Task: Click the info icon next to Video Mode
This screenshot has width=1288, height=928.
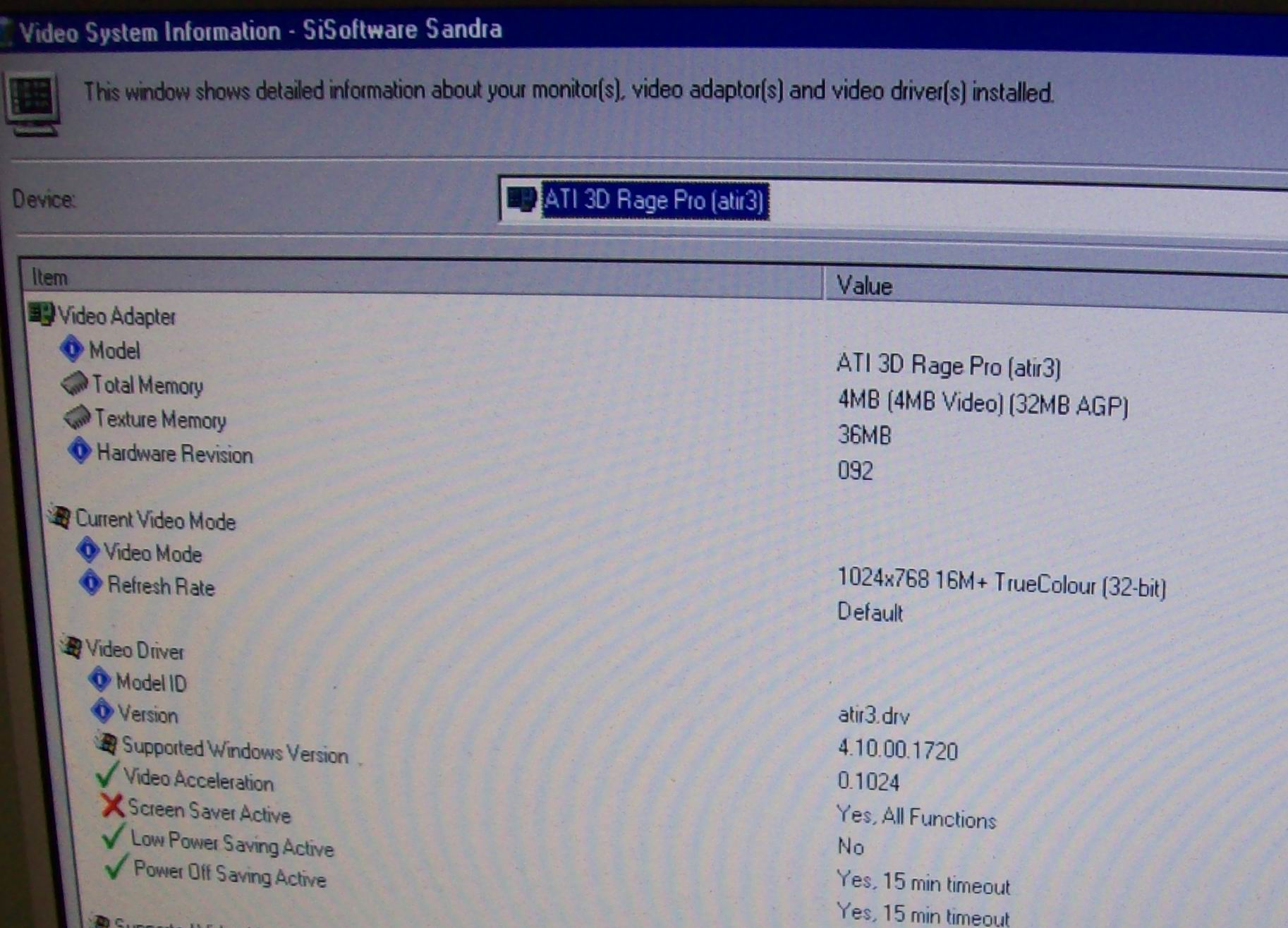Action: tap(87, 550)
